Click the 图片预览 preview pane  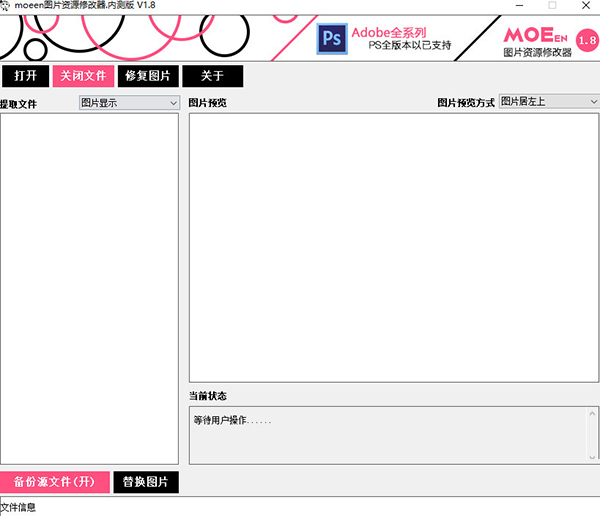point(394,248)
